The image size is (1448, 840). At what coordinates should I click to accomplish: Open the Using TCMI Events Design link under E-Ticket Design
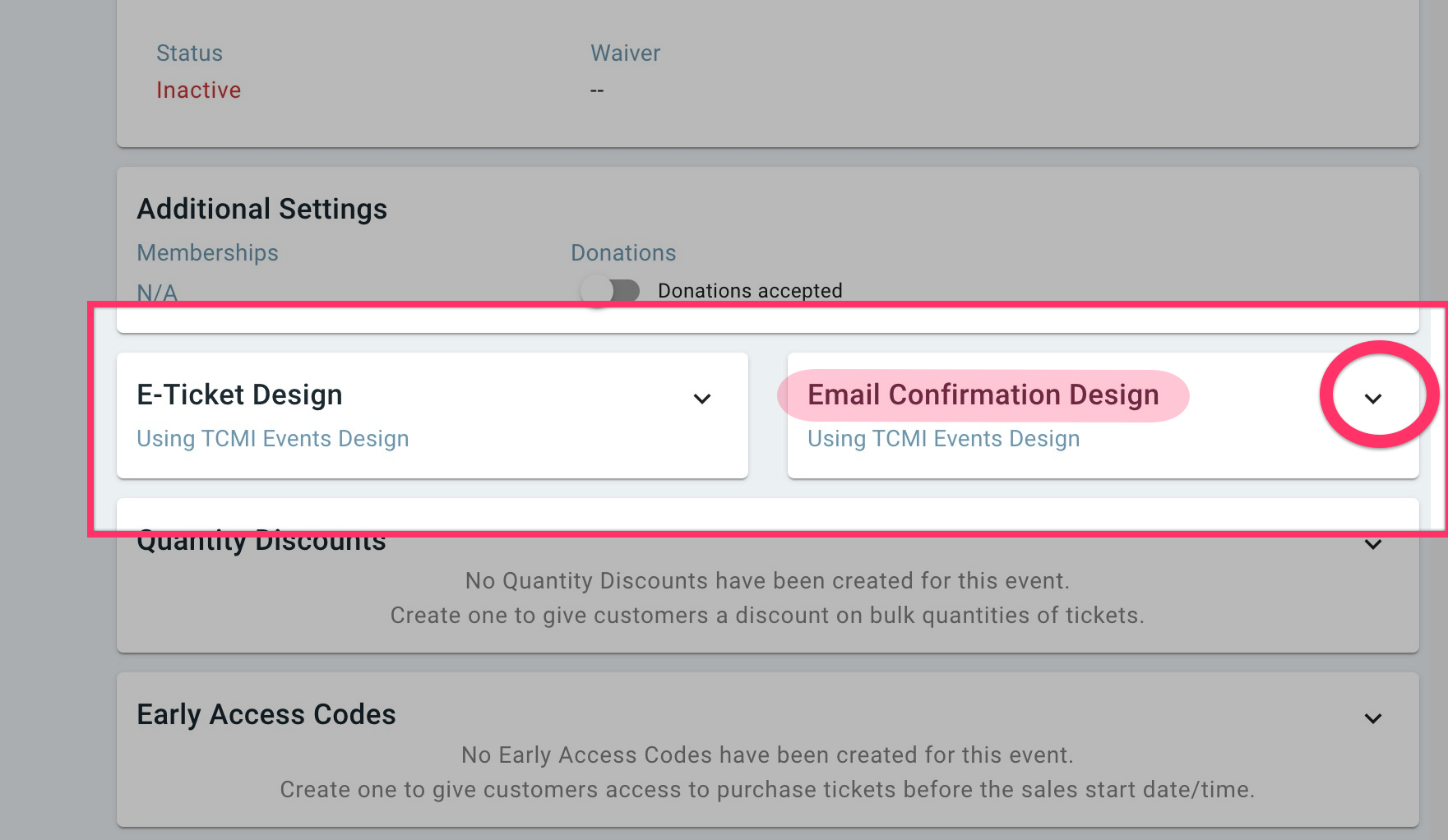click(273, 438)
